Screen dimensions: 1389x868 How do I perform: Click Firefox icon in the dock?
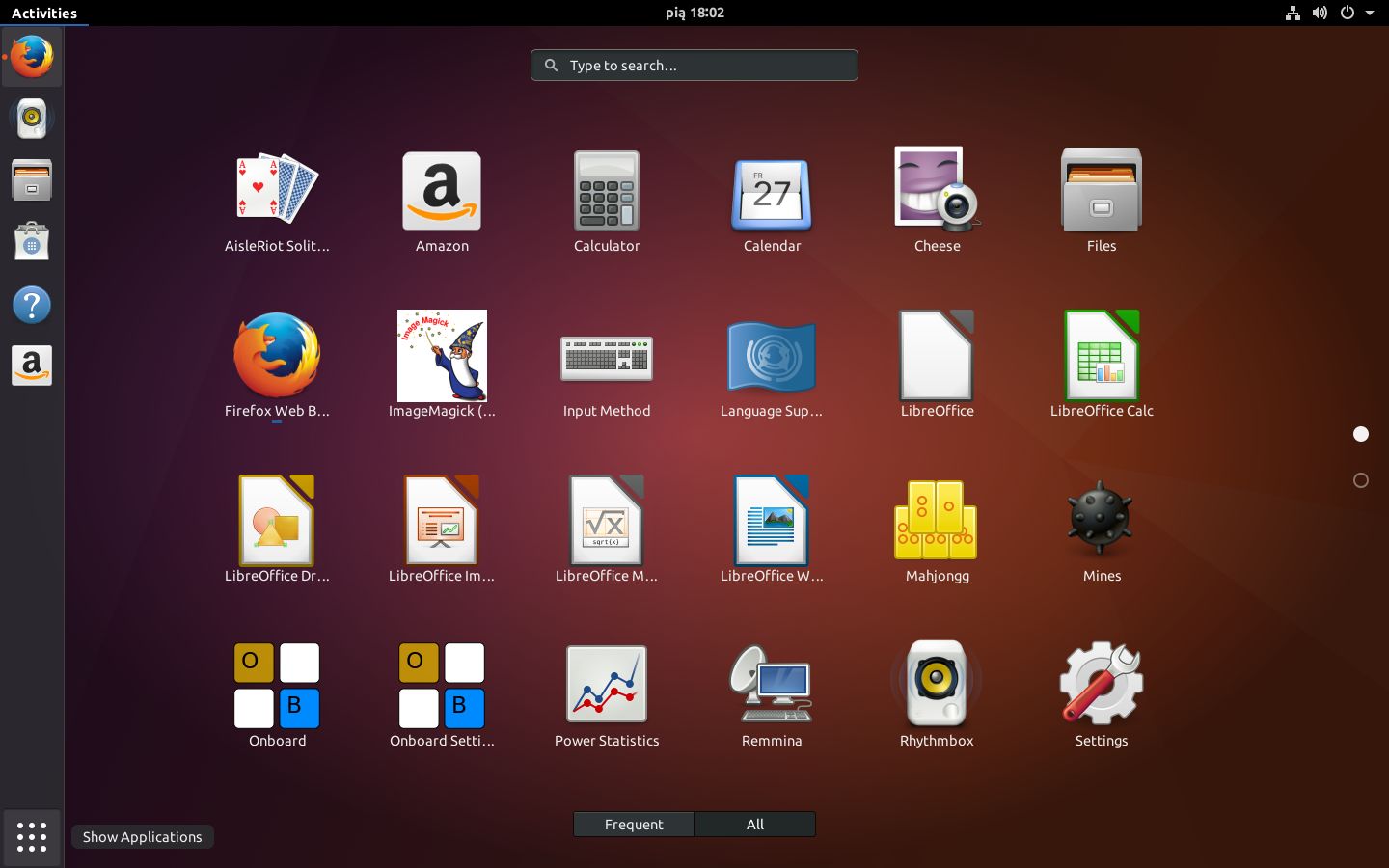[32, 57]
